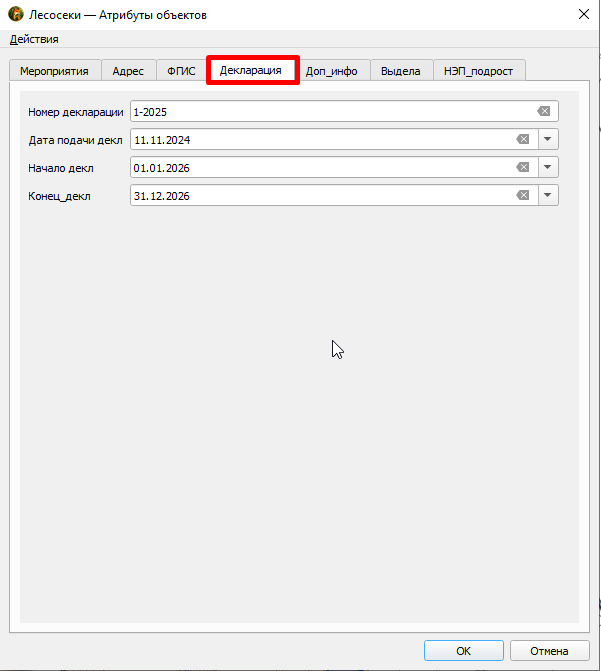This screenshot has height=671, width=601.
Task: Open the Действия menu
Action: pos(34,39)
